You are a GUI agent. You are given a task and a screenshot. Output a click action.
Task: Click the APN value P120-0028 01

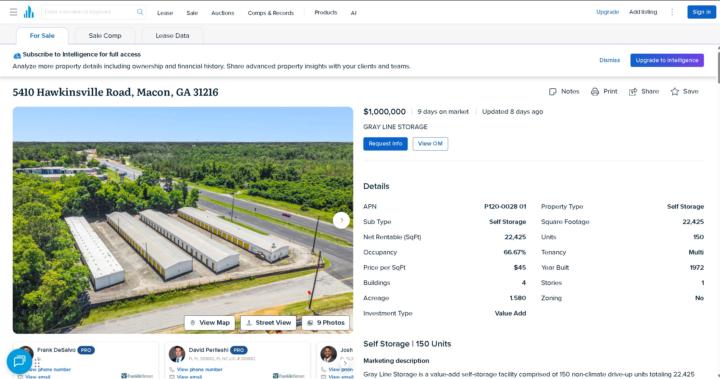(x=505, y=207)
